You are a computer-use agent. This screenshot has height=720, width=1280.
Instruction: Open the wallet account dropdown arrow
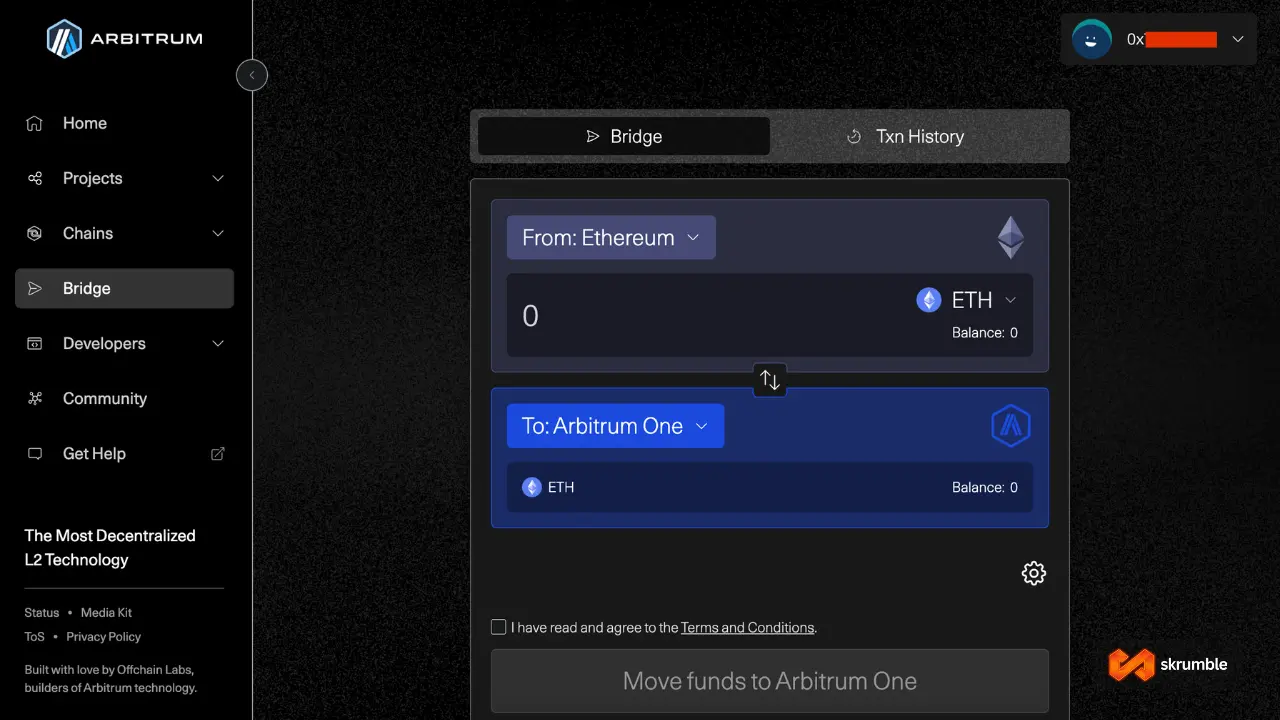(1238, 39)
